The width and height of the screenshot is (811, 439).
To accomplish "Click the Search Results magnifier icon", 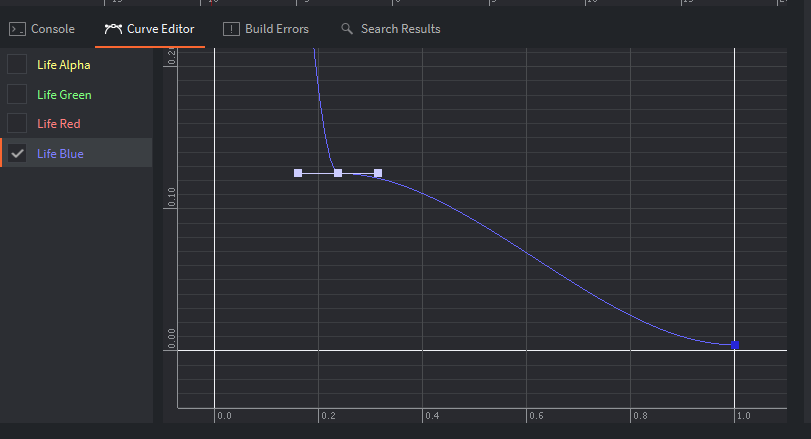I will pos(347,29).
